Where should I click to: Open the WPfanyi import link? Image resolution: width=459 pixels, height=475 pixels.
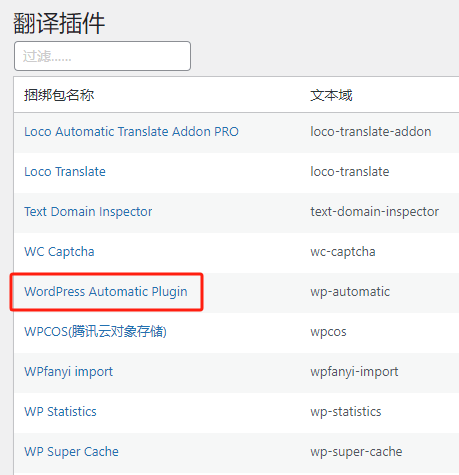click(68, 372)
